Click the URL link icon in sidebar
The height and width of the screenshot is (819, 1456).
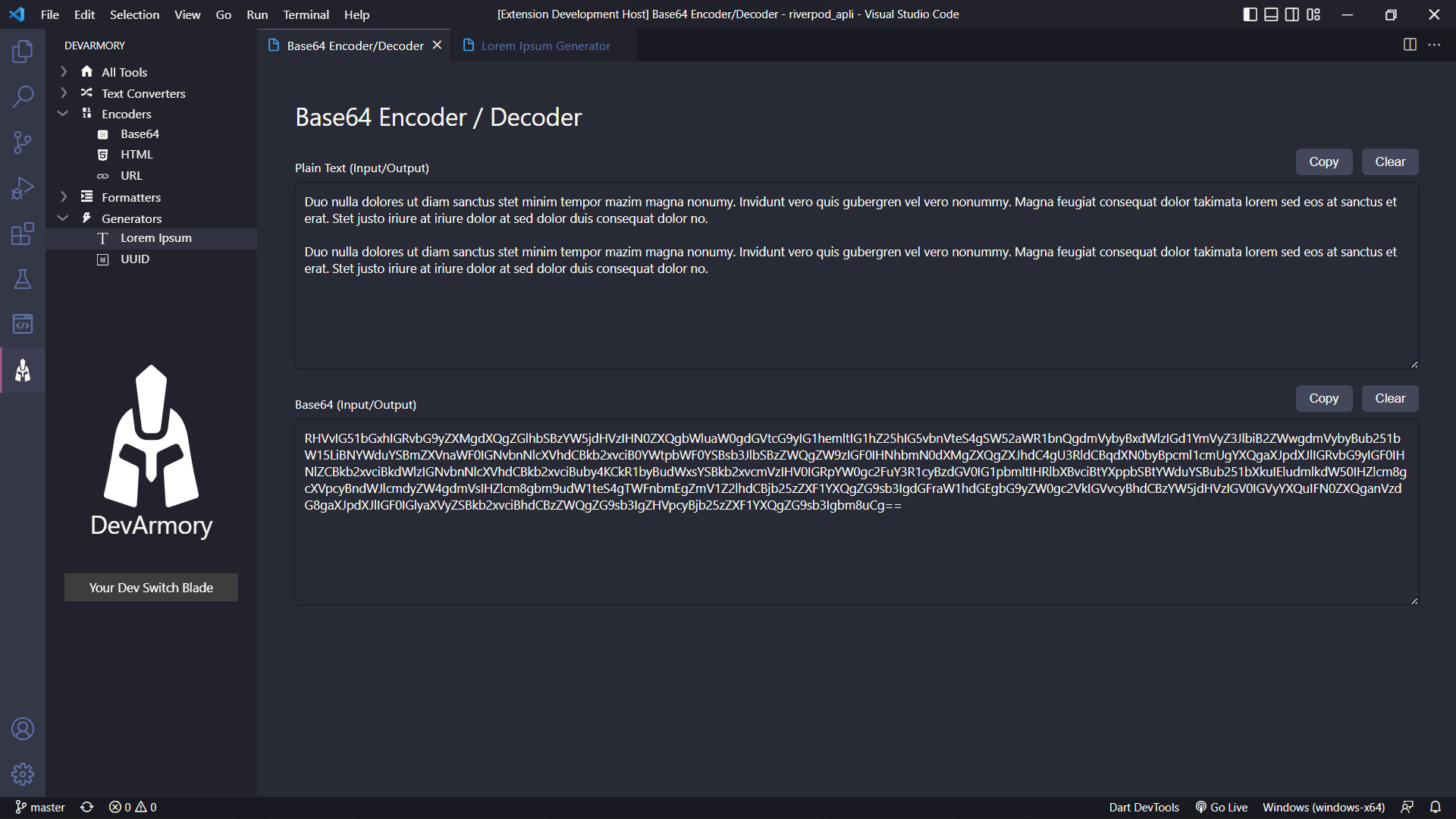point(103,176)
